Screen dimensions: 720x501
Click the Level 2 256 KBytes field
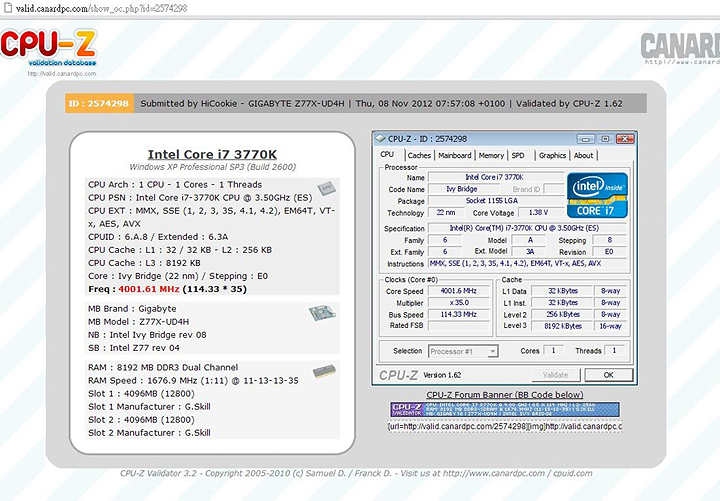[562, 314]
